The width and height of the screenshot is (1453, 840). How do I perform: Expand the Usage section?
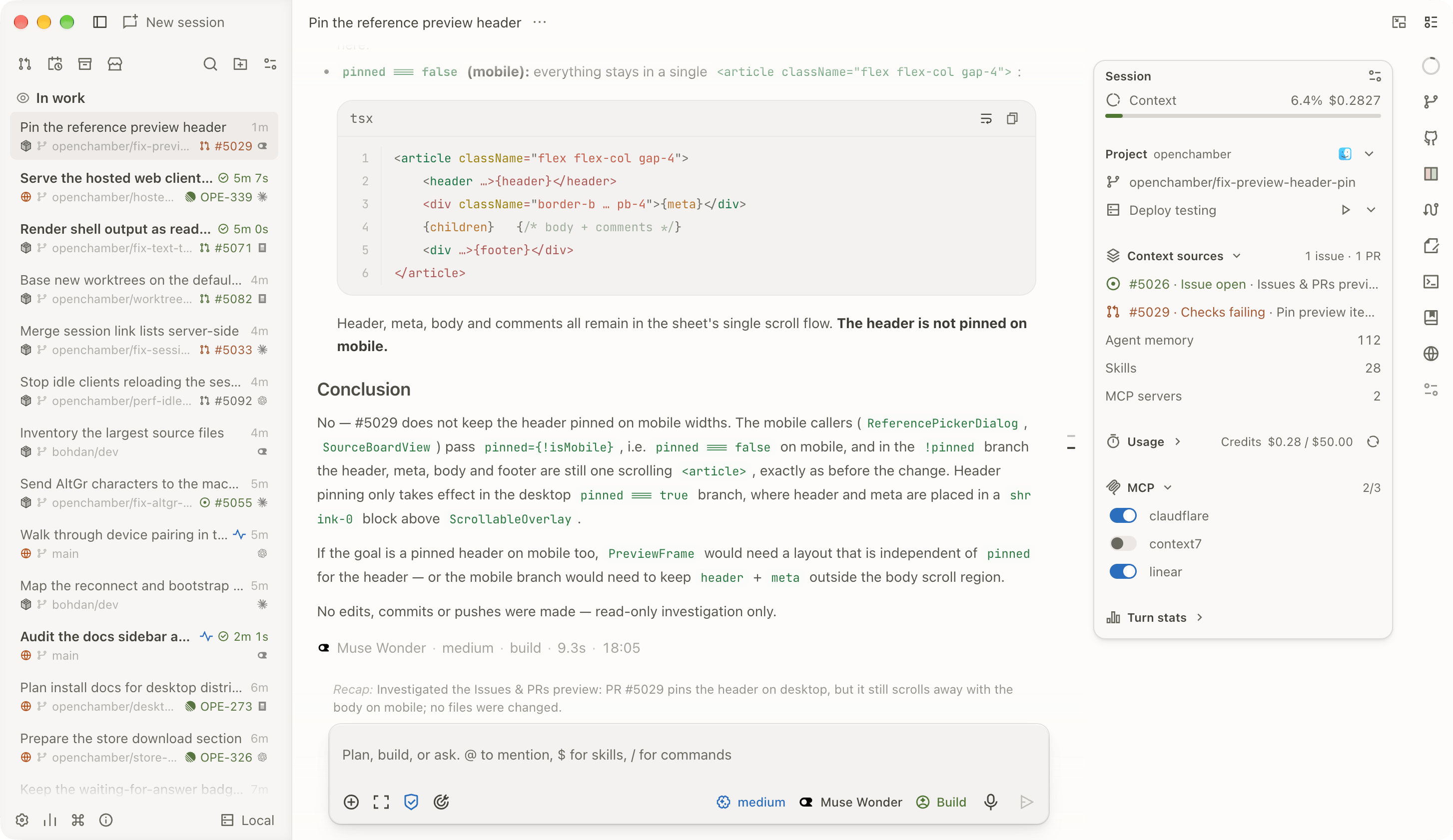pos(1144,441)
